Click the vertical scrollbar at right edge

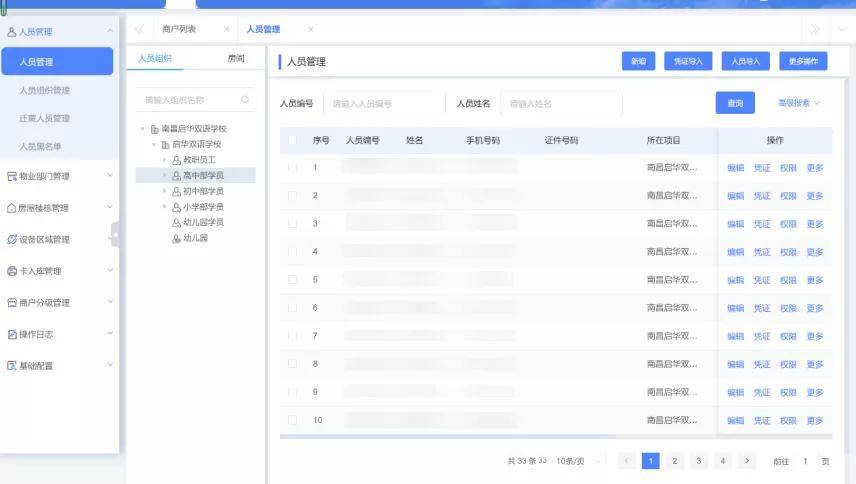click(x=847, y=265)
